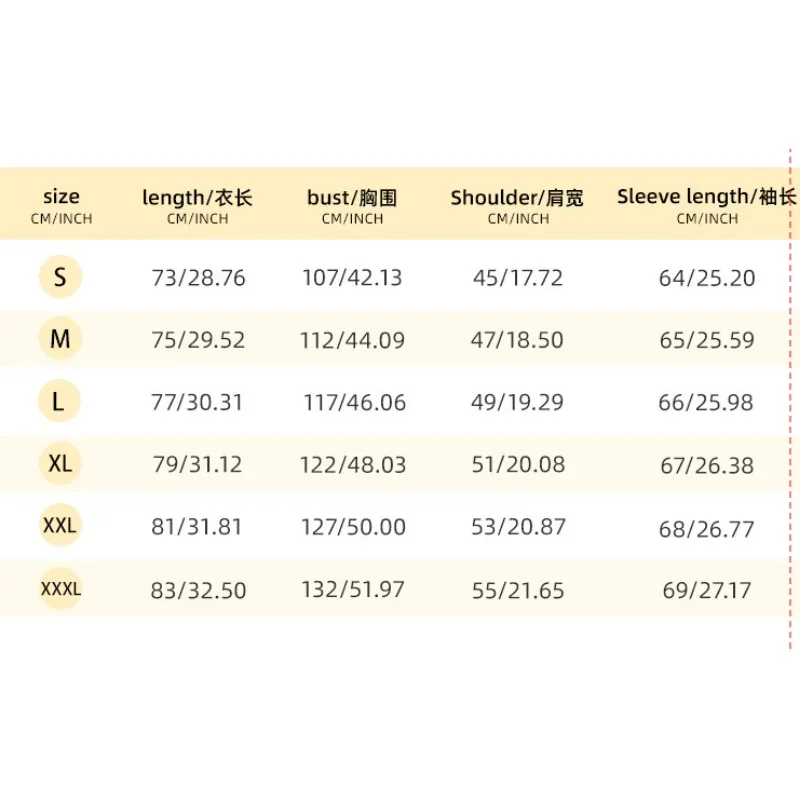Click the bust column header
Image resolution: width=800 pixels, height=800 pixels.
(352, 205)
